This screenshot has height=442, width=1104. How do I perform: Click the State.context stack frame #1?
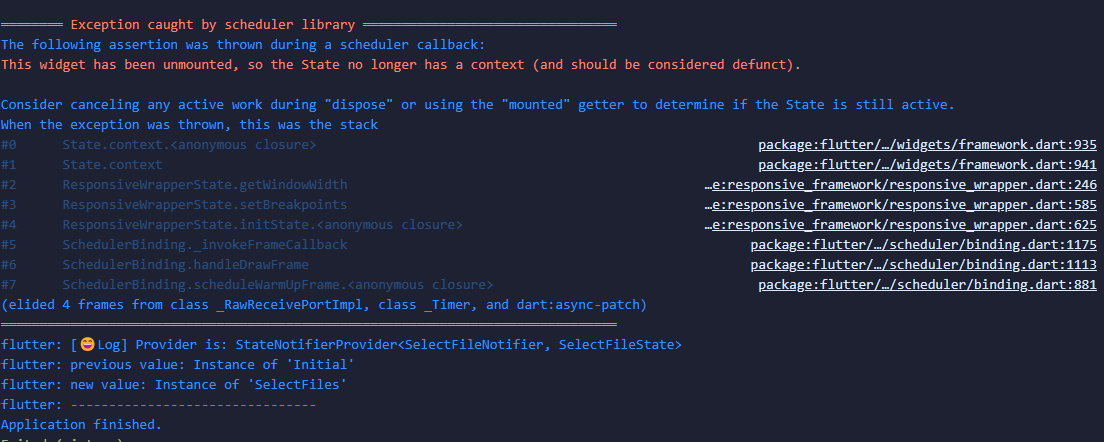click(x=112, y=165)
